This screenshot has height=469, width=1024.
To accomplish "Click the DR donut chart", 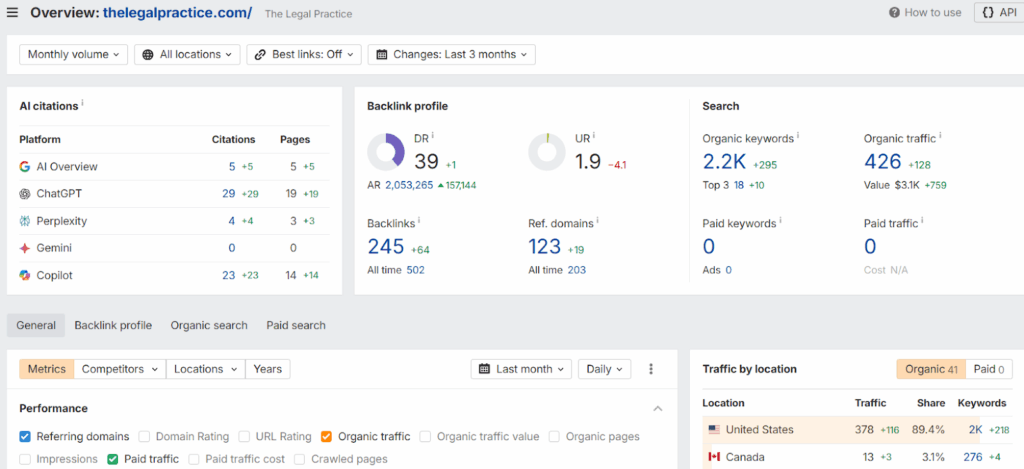I will [x=386, y=152].
